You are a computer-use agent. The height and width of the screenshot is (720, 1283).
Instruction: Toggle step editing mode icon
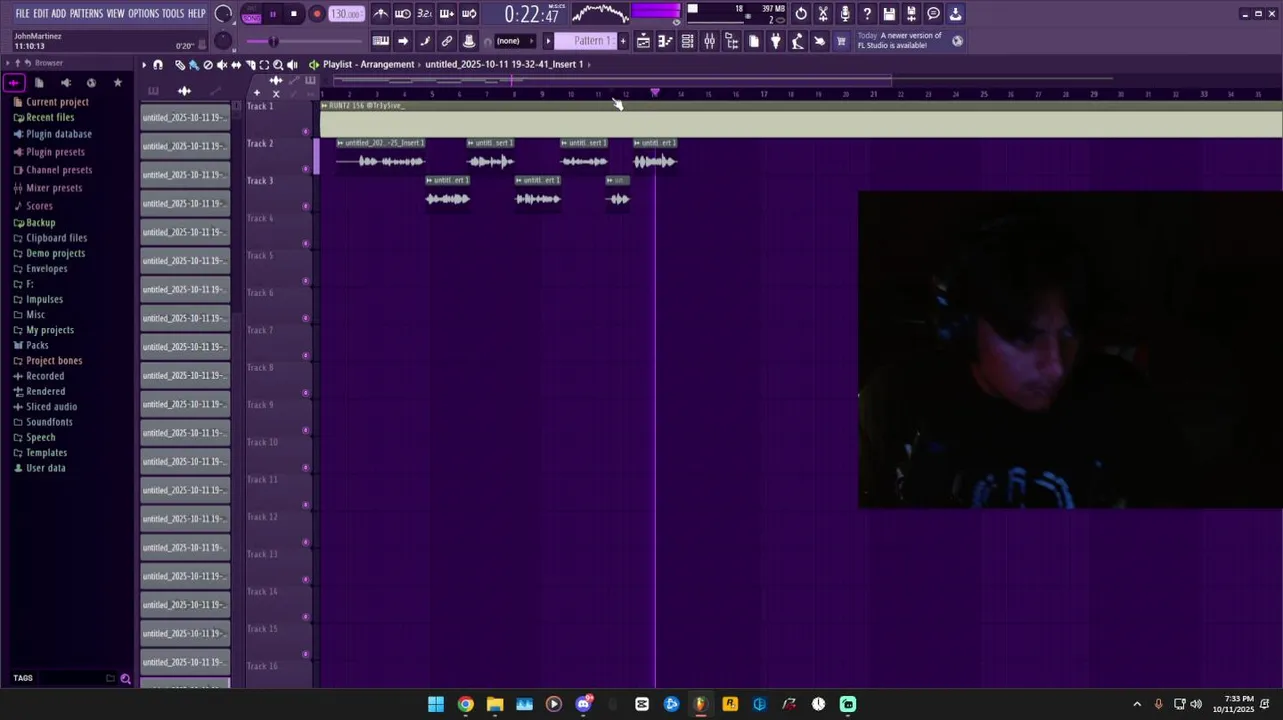tap(425, 41)
